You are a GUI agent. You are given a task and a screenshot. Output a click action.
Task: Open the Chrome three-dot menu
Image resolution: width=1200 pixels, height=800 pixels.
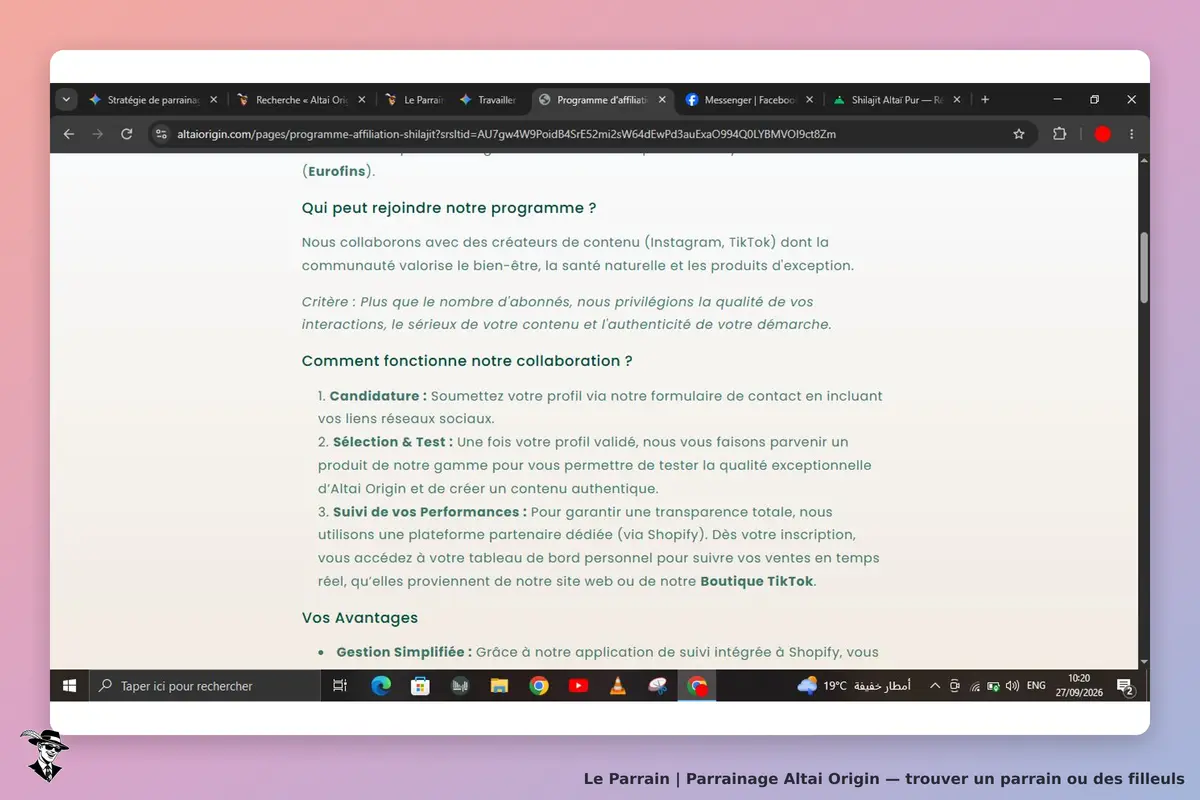pyautogui.click(x=1132, y=134)
